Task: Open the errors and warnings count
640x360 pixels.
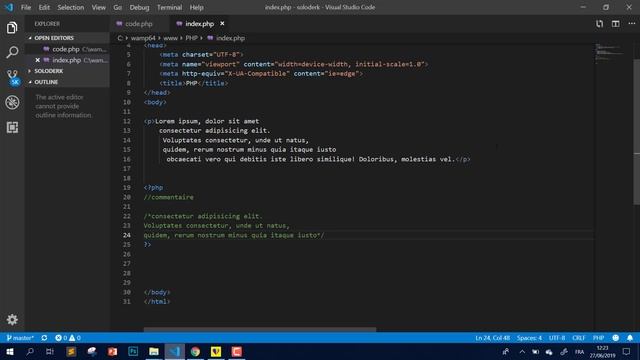Action: click(68, 338)
